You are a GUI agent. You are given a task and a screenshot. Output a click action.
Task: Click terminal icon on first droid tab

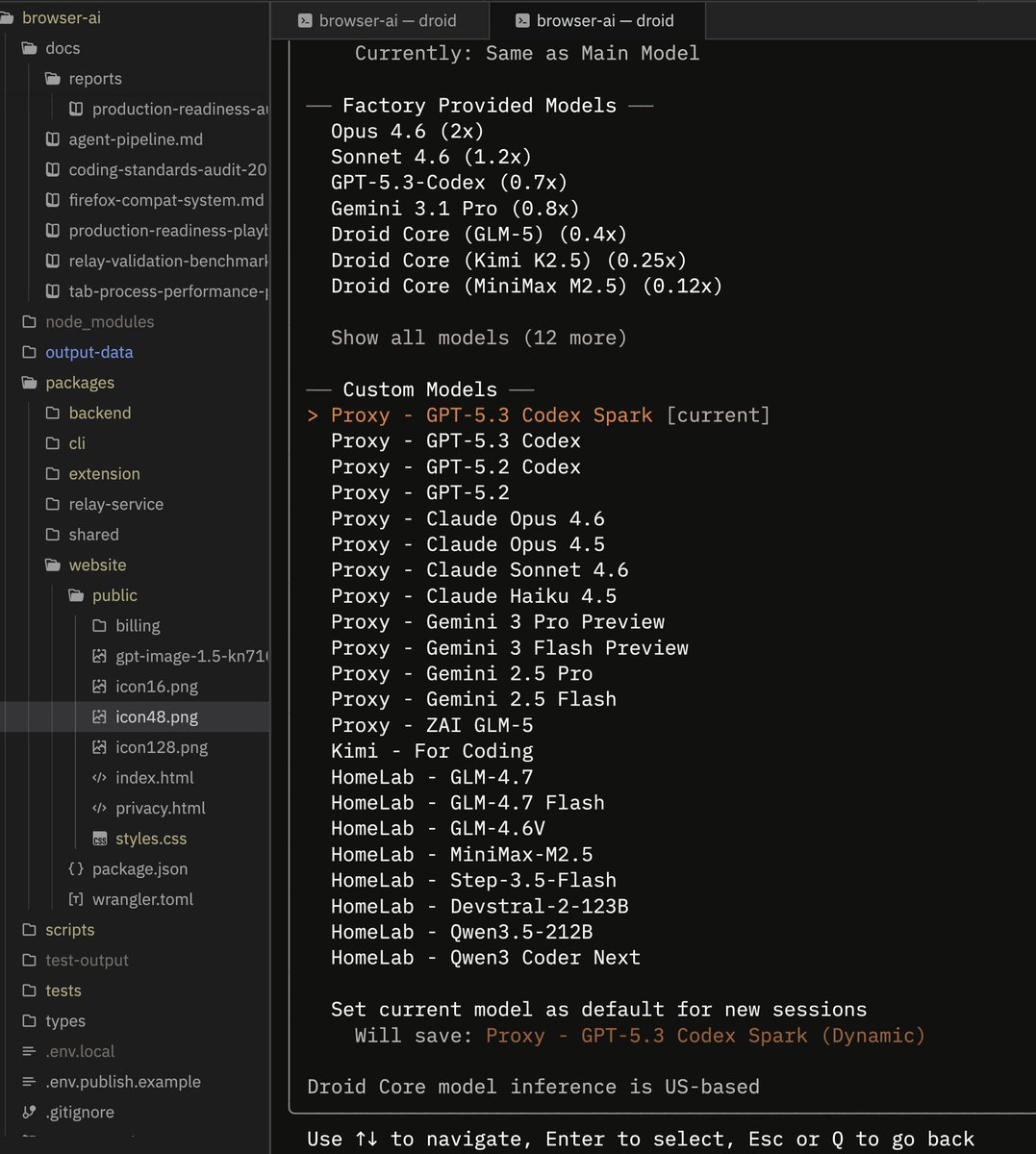tap(304, 20)
